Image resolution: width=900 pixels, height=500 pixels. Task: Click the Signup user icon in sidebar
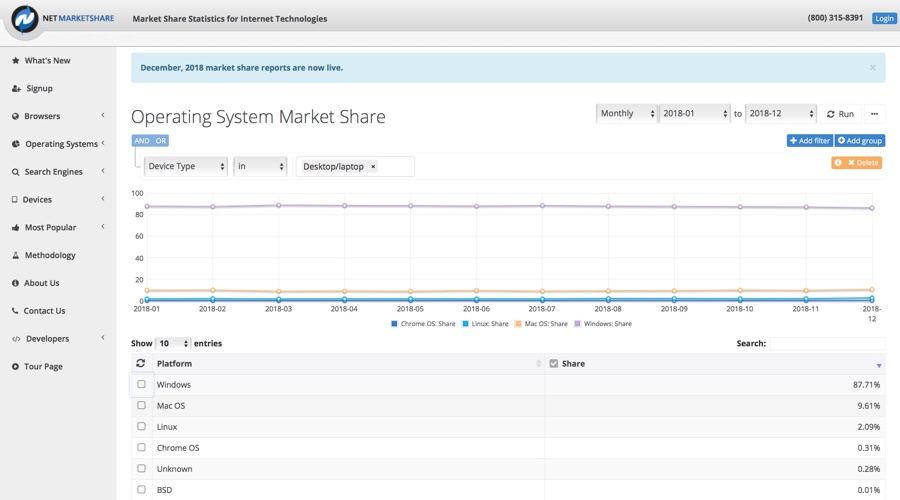point(15,89)
